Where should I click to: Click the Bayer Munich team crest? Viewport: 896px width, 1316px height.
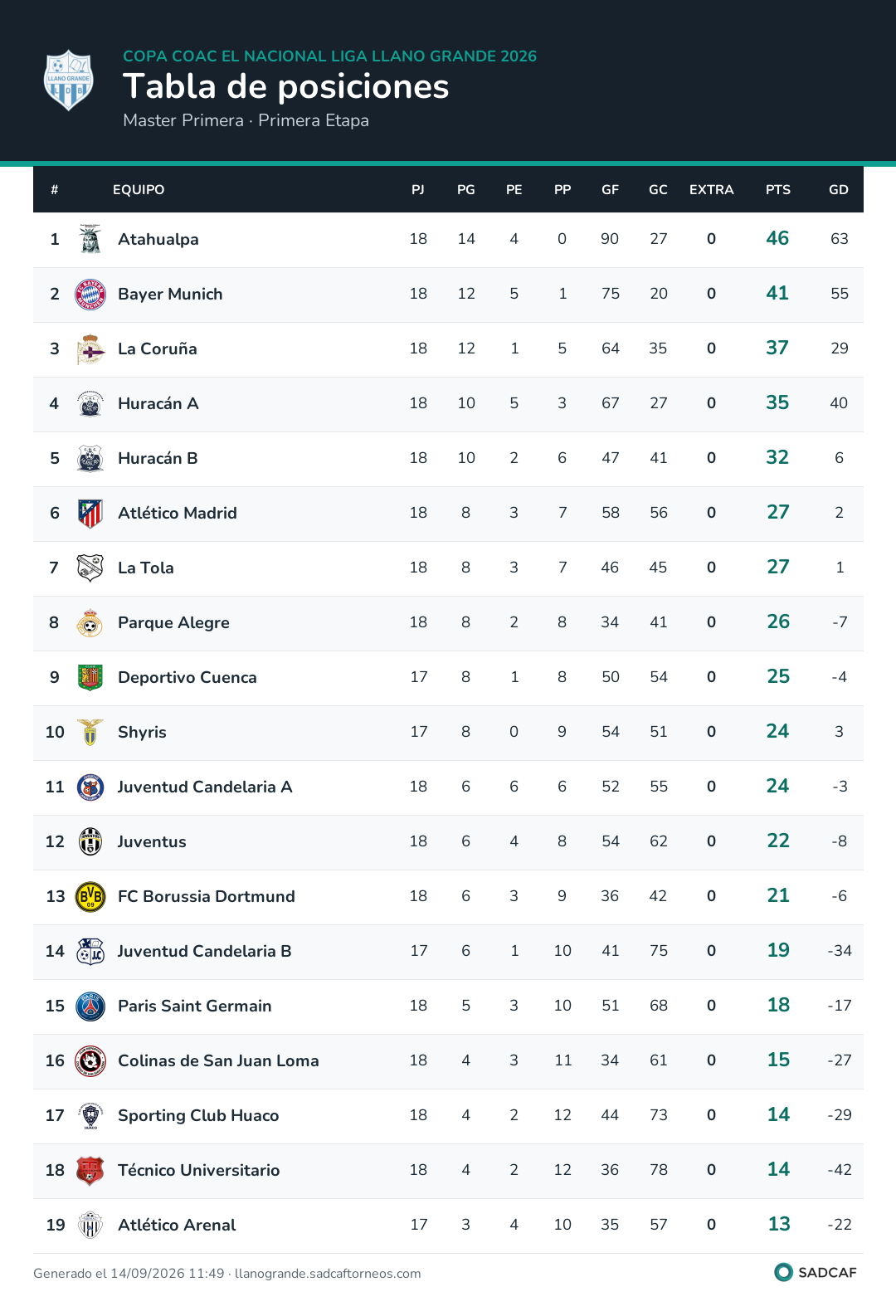coord(90,295)
